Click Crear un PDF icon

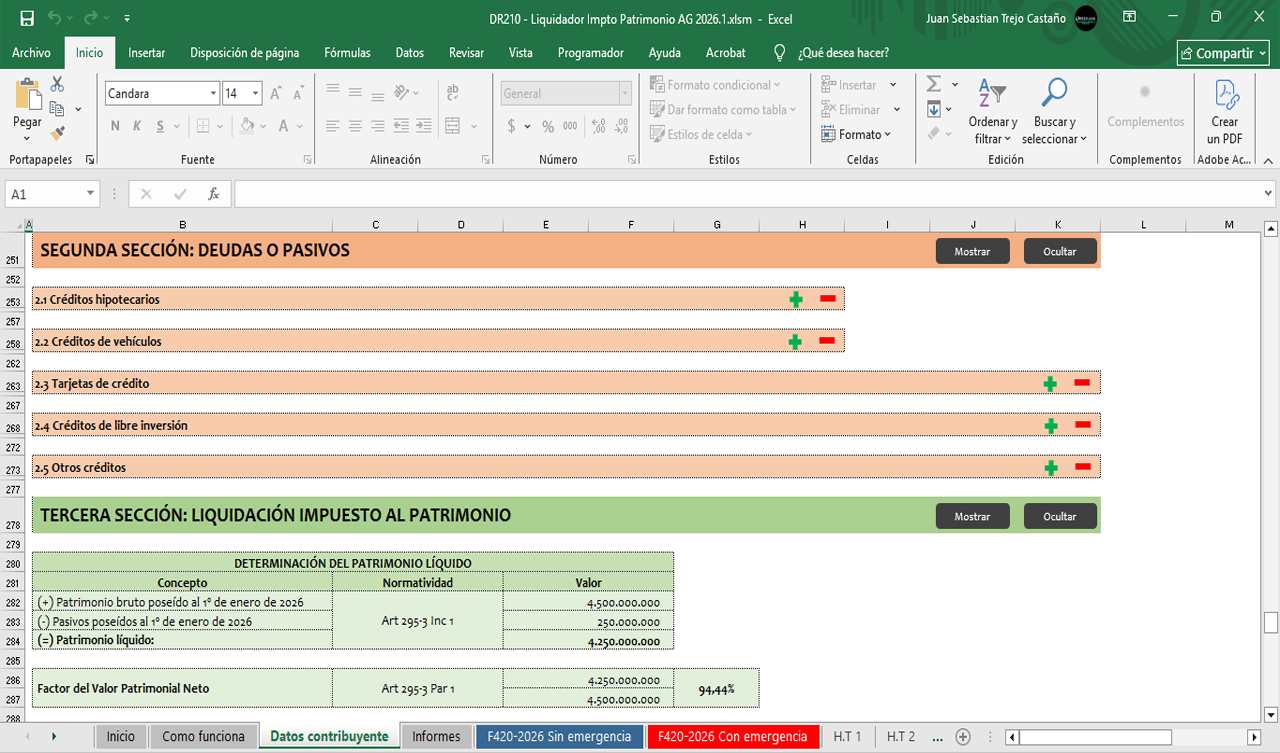click(1225, 112)
